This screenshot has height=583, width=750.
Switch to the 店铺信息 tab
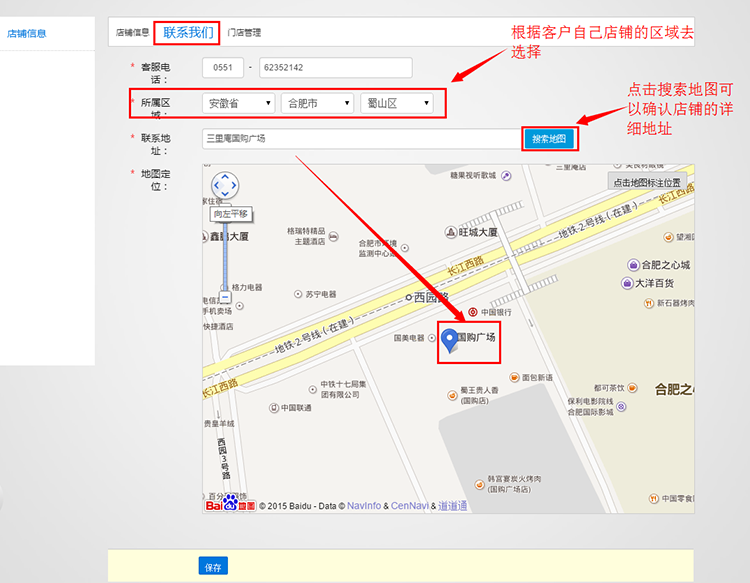[x=132, y=33]
